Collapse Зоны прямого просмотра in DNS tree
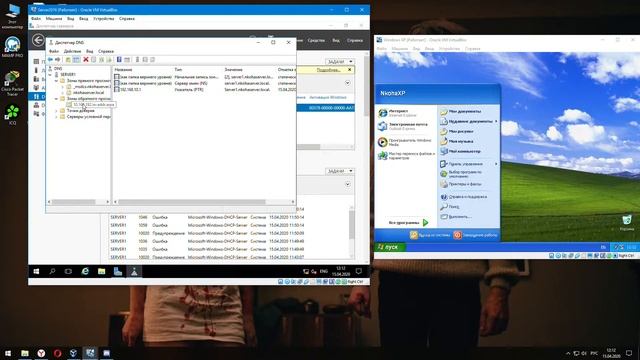This screenshot has height=360, width=640. click(x=56, y=81)
